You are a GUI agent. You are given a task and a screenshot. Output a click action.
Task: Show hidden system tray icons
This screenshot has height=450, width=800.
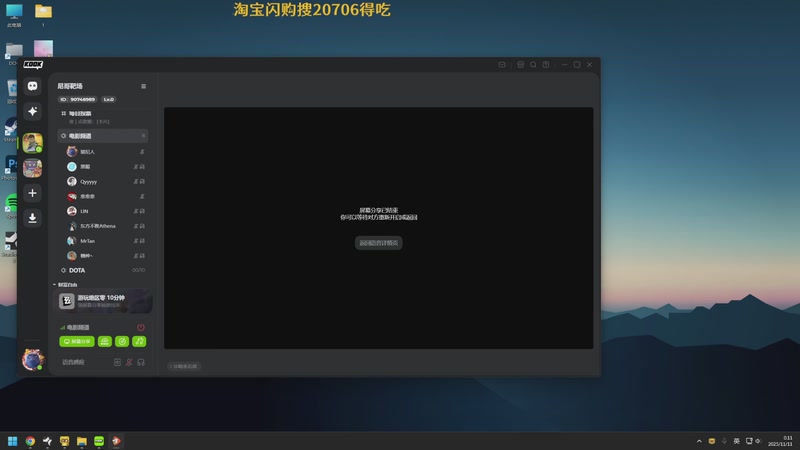[699, 441]
